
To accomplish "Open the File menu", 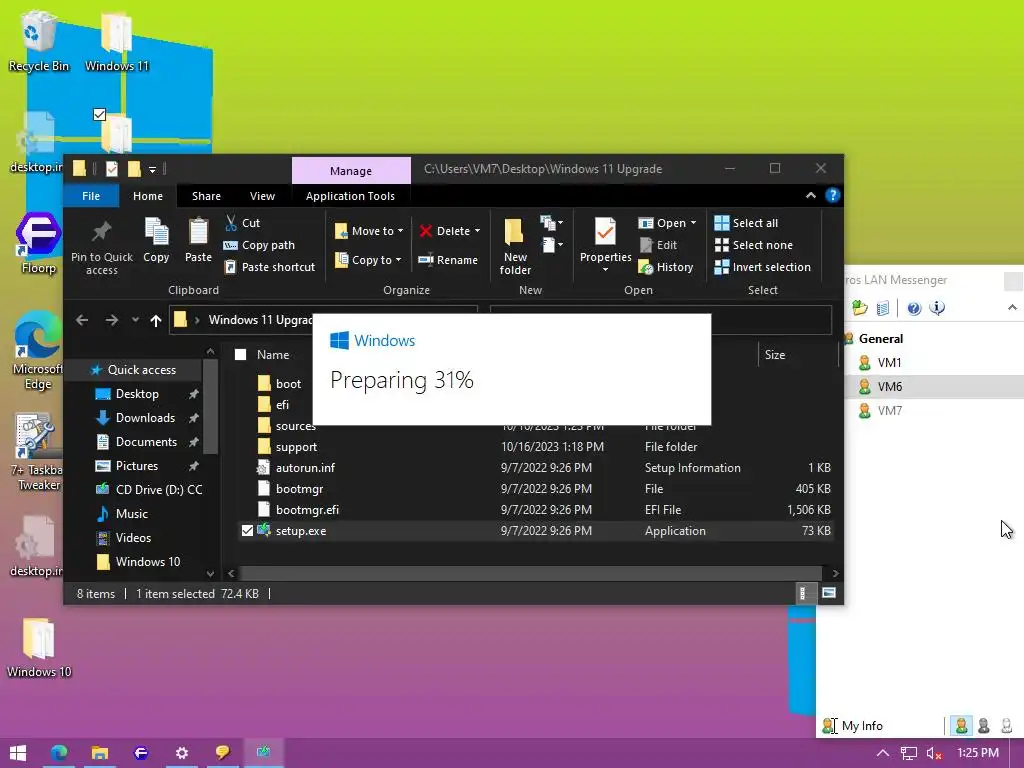I will (x=91, y=196).
